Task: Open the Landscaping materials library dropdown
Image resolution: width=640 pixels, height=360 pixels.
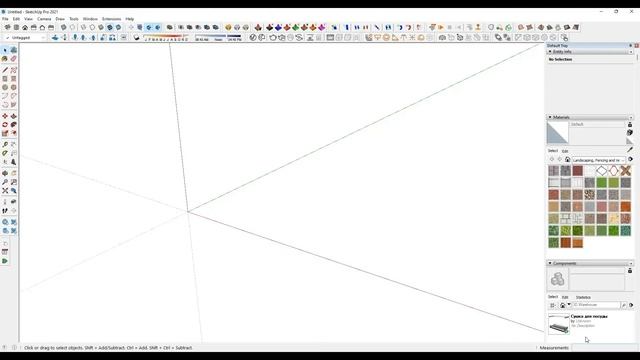Action: coord(598,160)
